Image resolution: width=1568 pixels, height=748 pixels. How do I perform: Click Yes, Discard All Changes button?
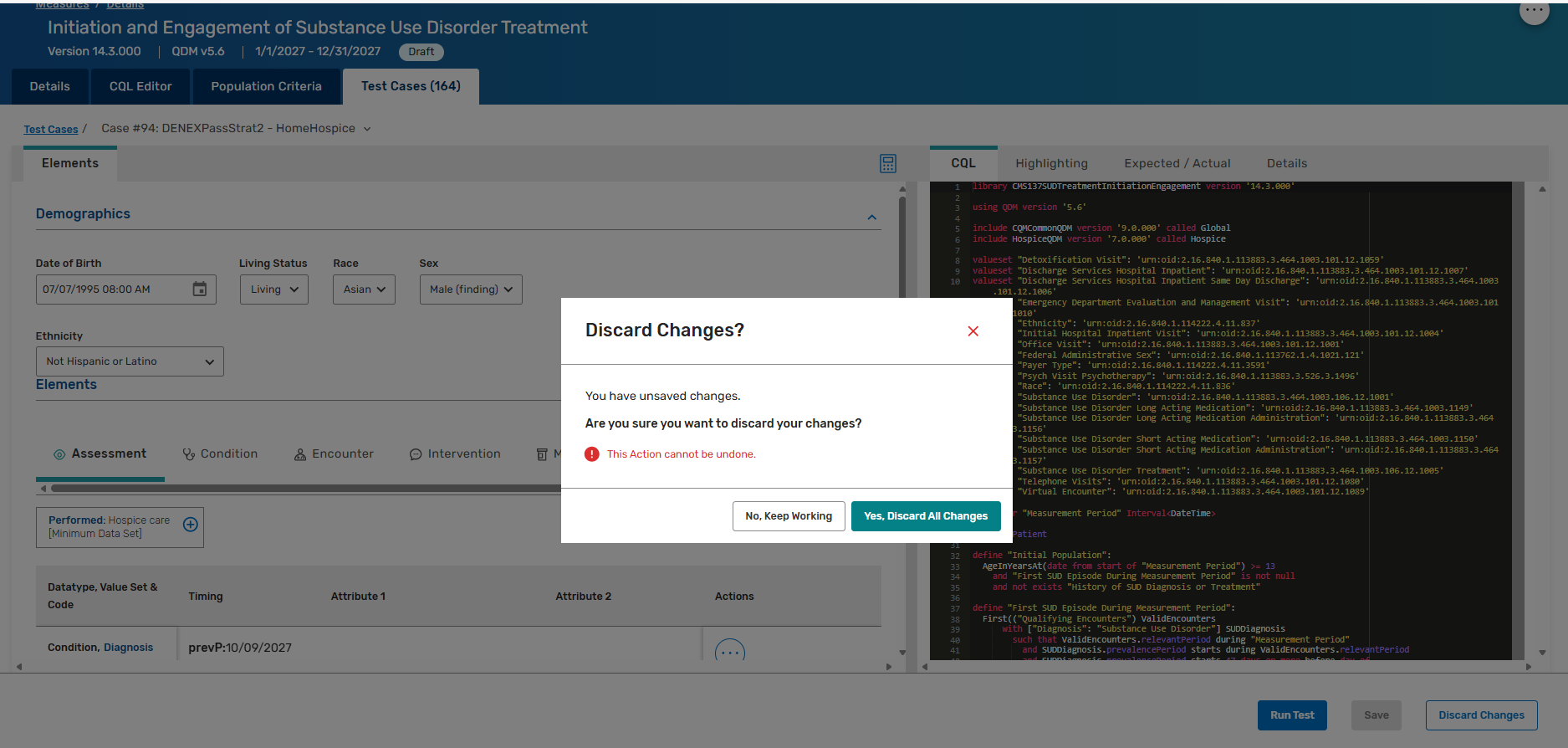pos(925,516)
